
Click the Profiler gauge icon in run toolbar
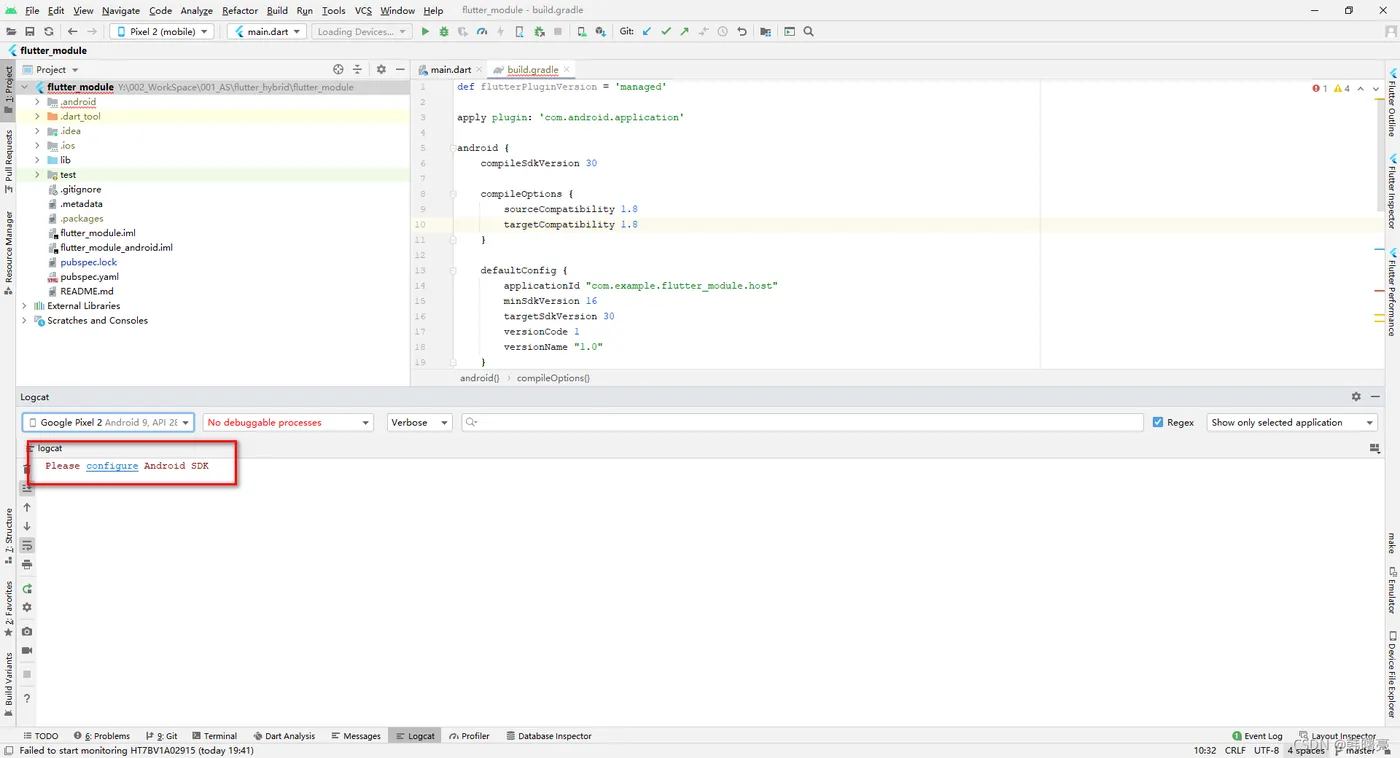[x=482, y=32]
